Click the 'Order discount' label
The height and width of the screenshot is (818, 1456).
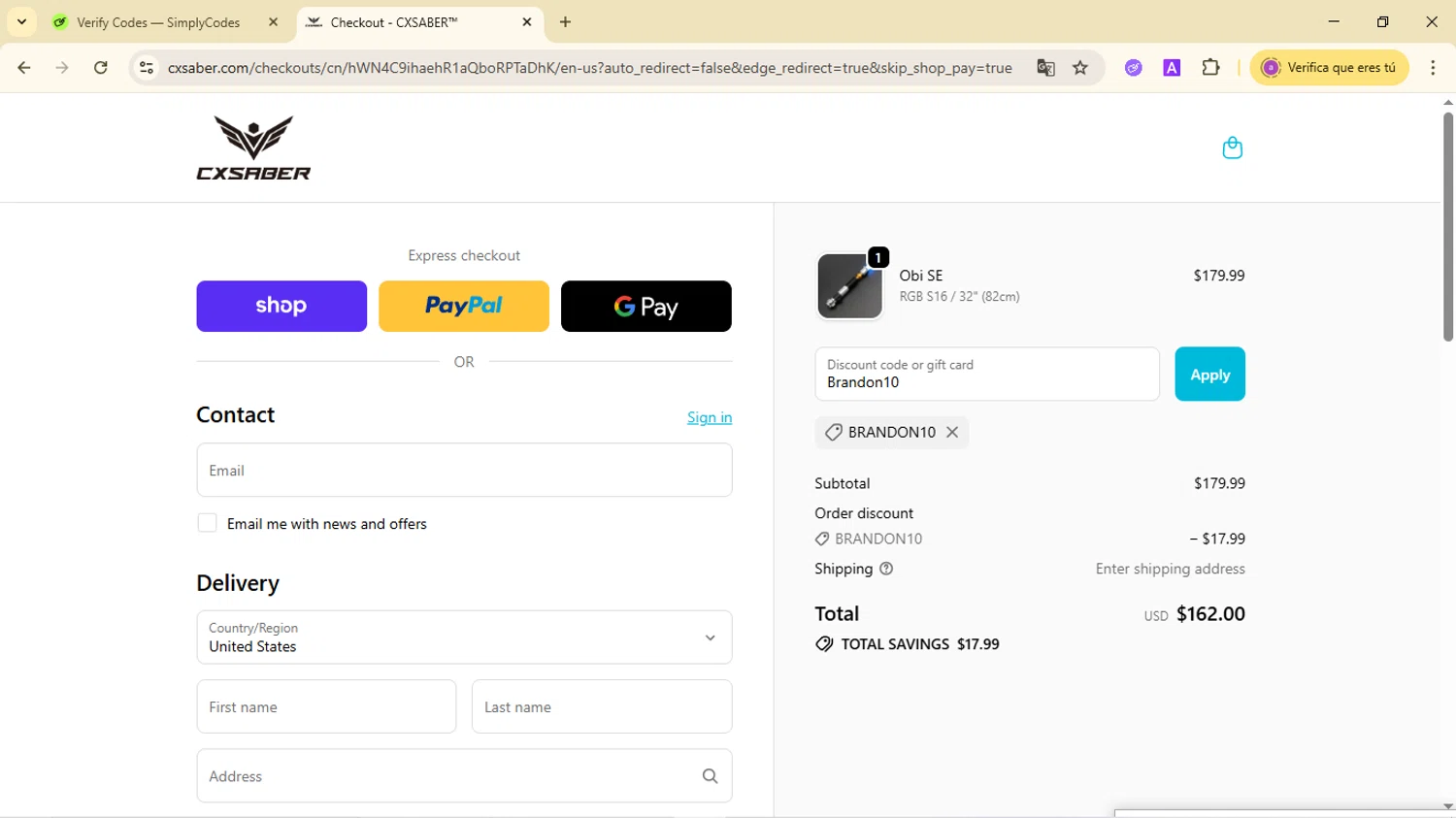(x=864, y=513)
